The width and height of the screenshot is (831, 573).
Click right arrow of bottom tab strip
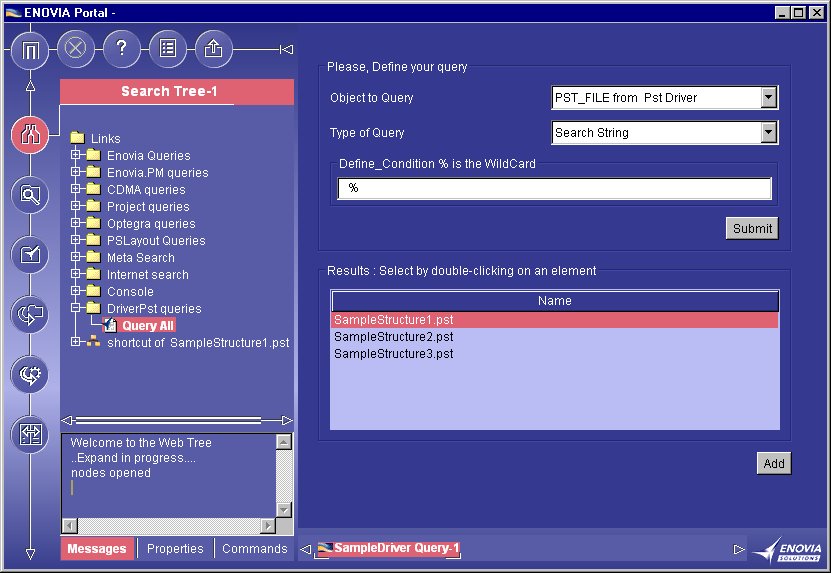coord(739,549)
